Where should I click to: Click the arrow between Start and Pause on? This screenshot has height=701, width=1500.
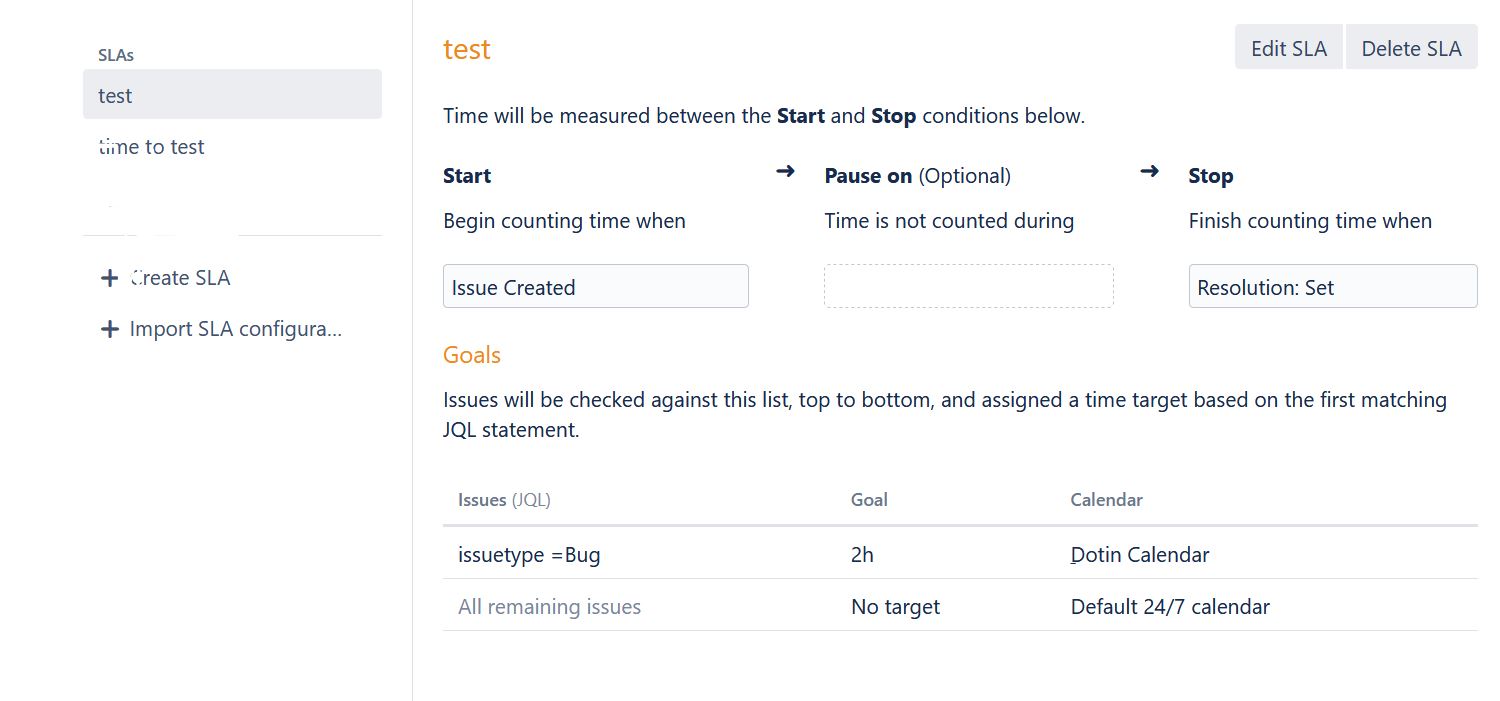click(x=785, y=172)
